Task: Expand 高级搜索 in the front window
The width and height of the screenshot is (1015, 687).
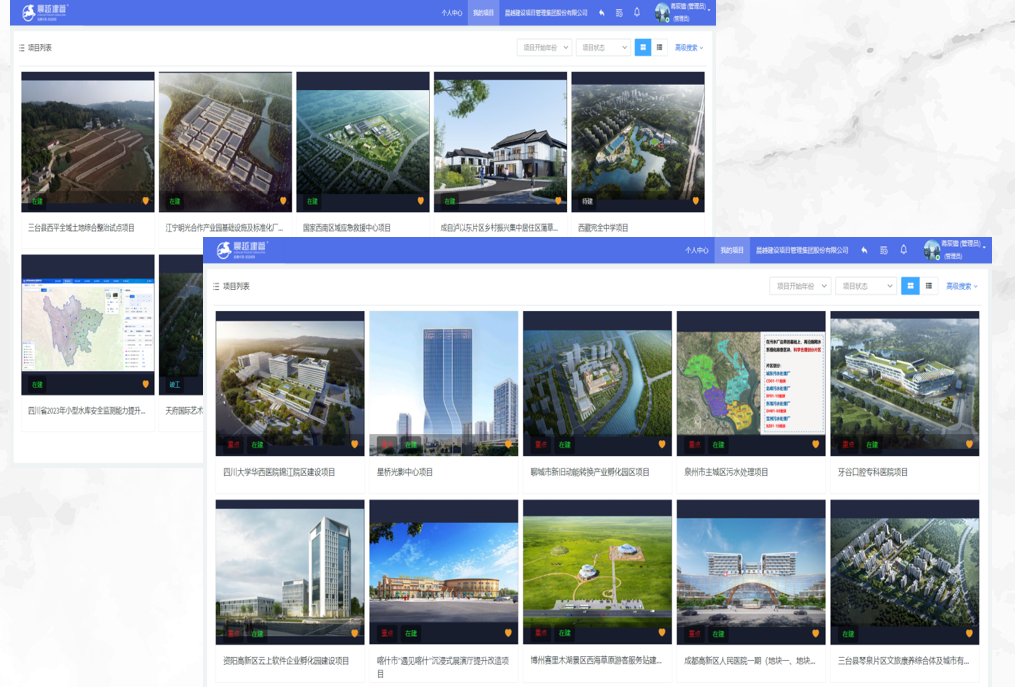Action: pos(962,286)
